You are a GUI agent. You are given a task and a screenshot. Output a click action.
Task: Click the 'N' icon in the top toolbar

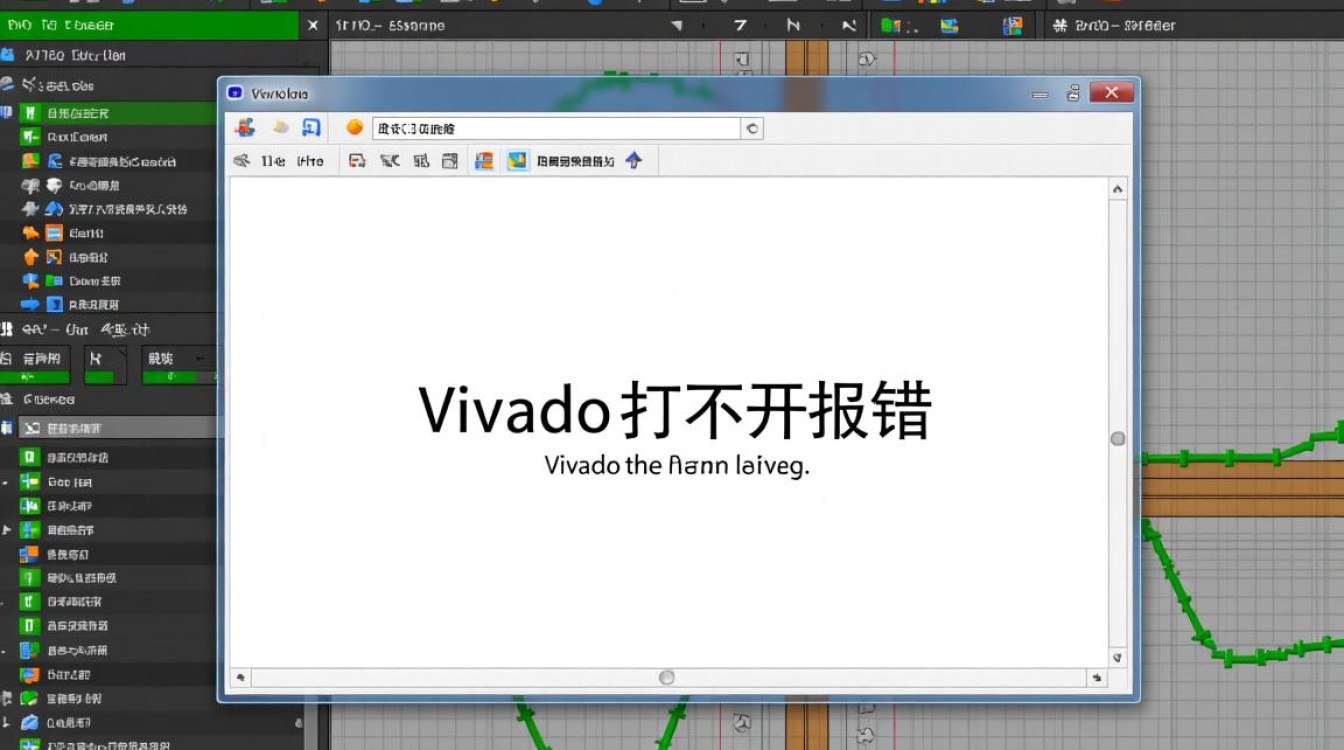coord(793,26)
